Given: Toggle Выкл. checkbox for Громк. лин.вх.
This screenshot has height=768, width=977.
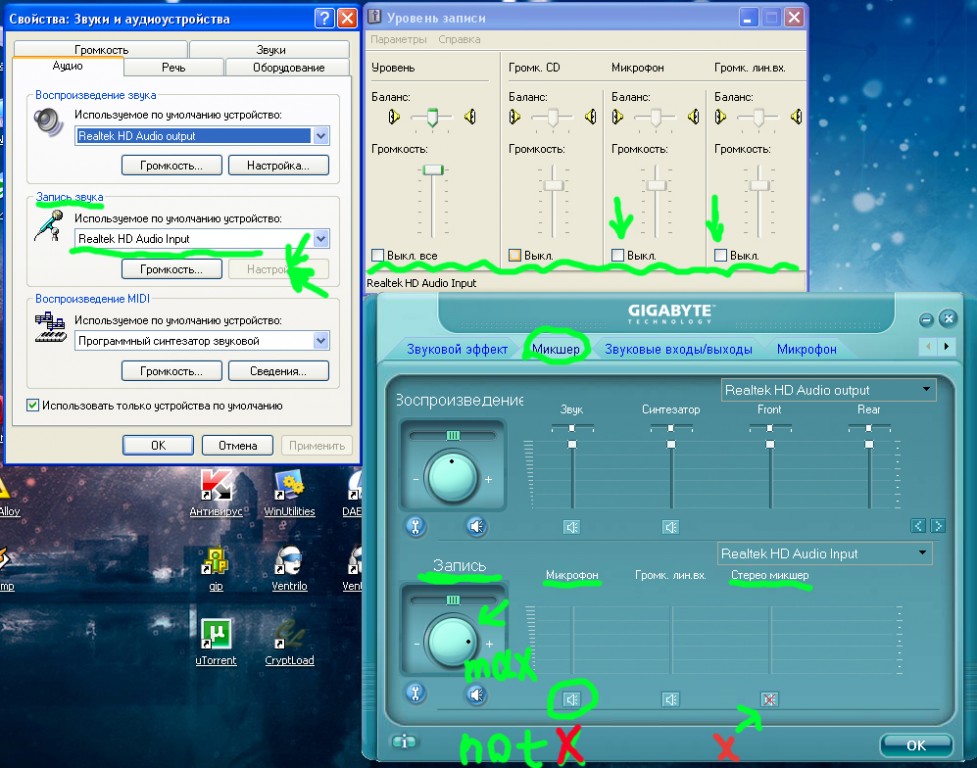Looking at the screenshot, I should pyautogui.click(x=720, y=255).
